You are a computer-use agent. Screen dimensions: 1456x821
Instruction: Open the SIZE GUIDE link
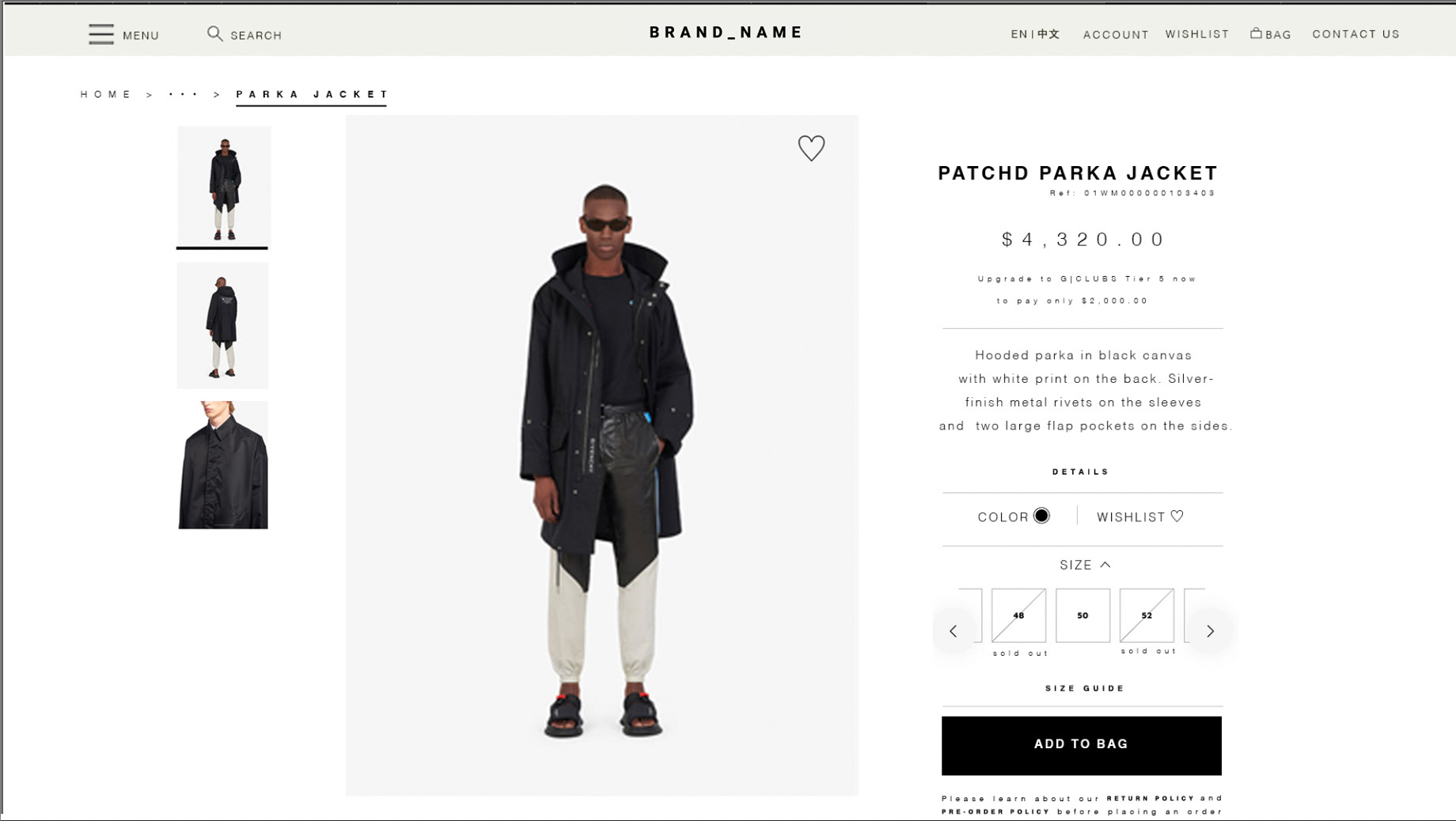(x=1085, y=688)
